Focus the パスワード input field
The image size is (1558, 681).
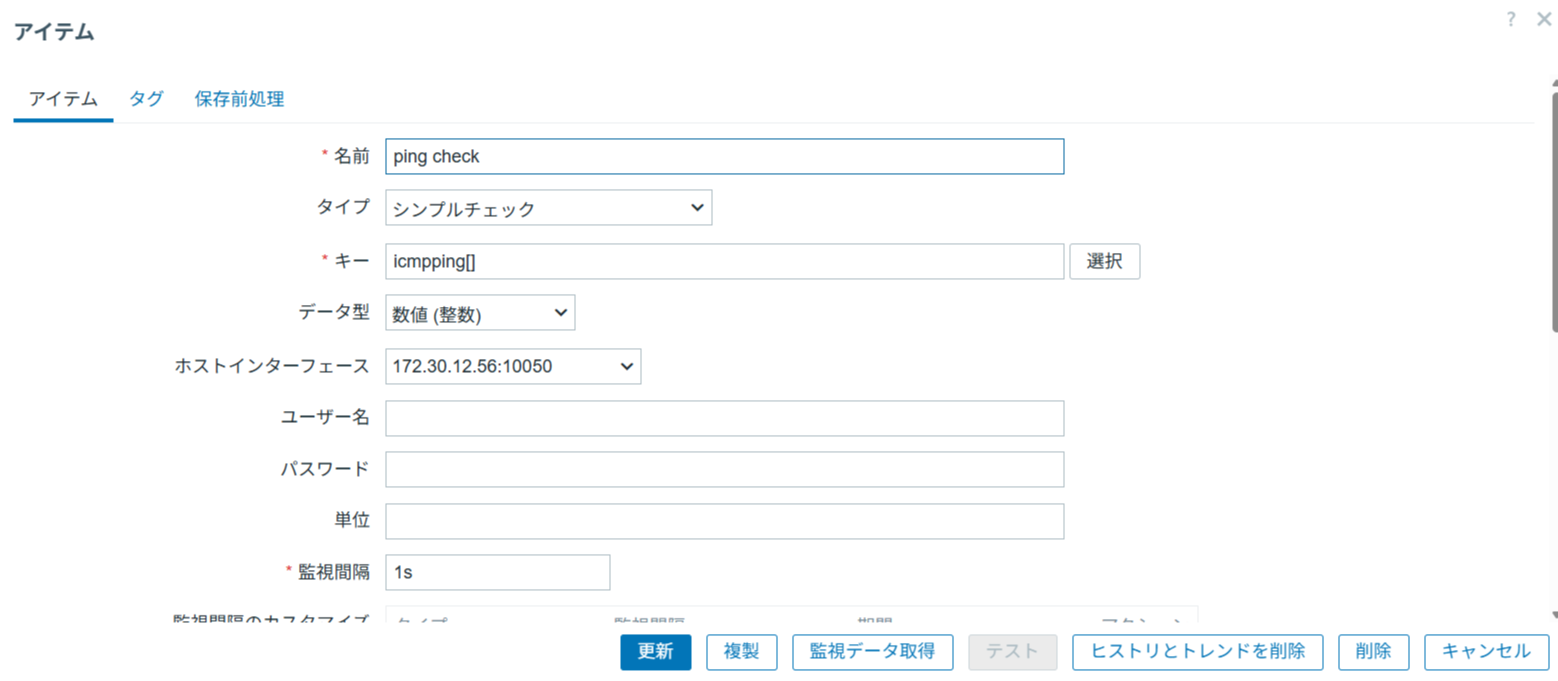click(724, 469)
